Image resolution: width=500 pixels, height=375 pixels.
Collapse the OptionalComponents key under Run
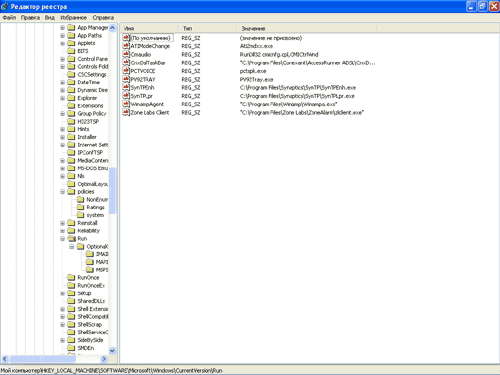pyautogui.click(x=71, y=247)
